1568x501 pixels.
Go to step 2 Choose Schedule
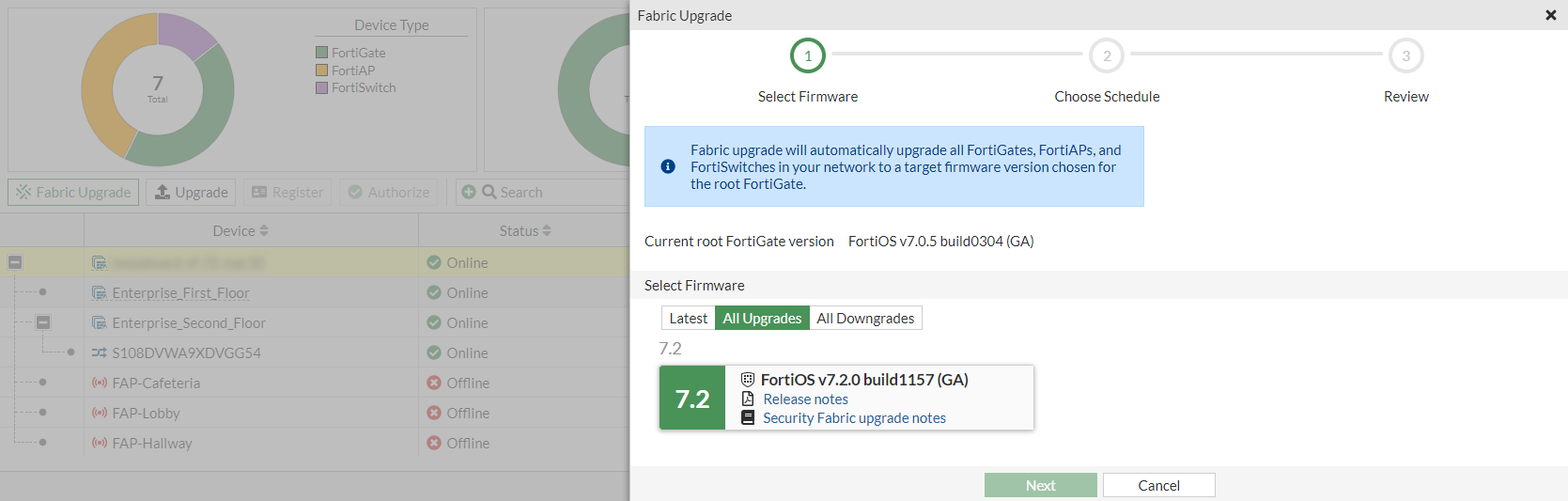(1107, 55)
